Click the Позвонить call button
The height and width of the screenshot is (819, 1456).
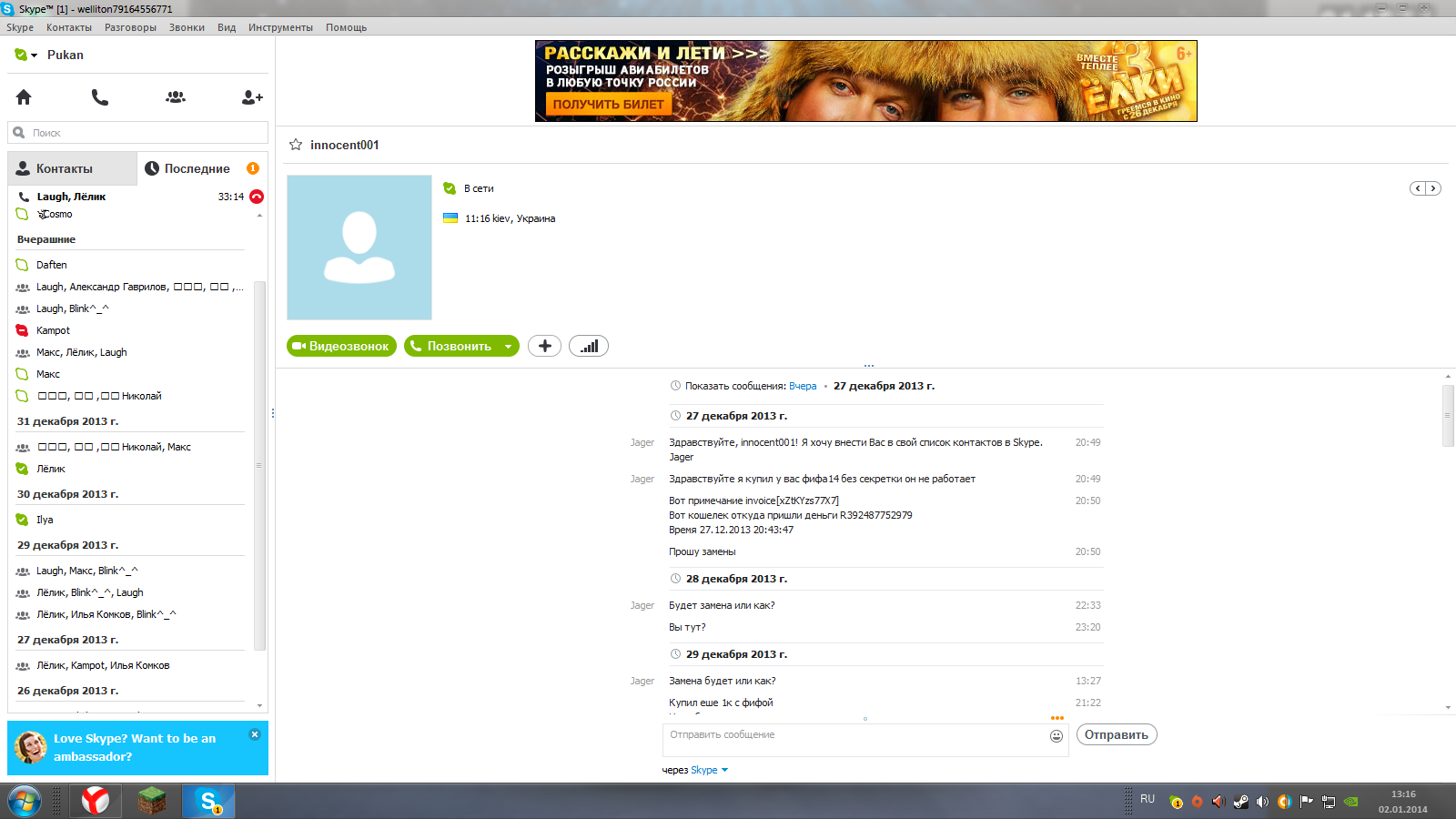452,346
